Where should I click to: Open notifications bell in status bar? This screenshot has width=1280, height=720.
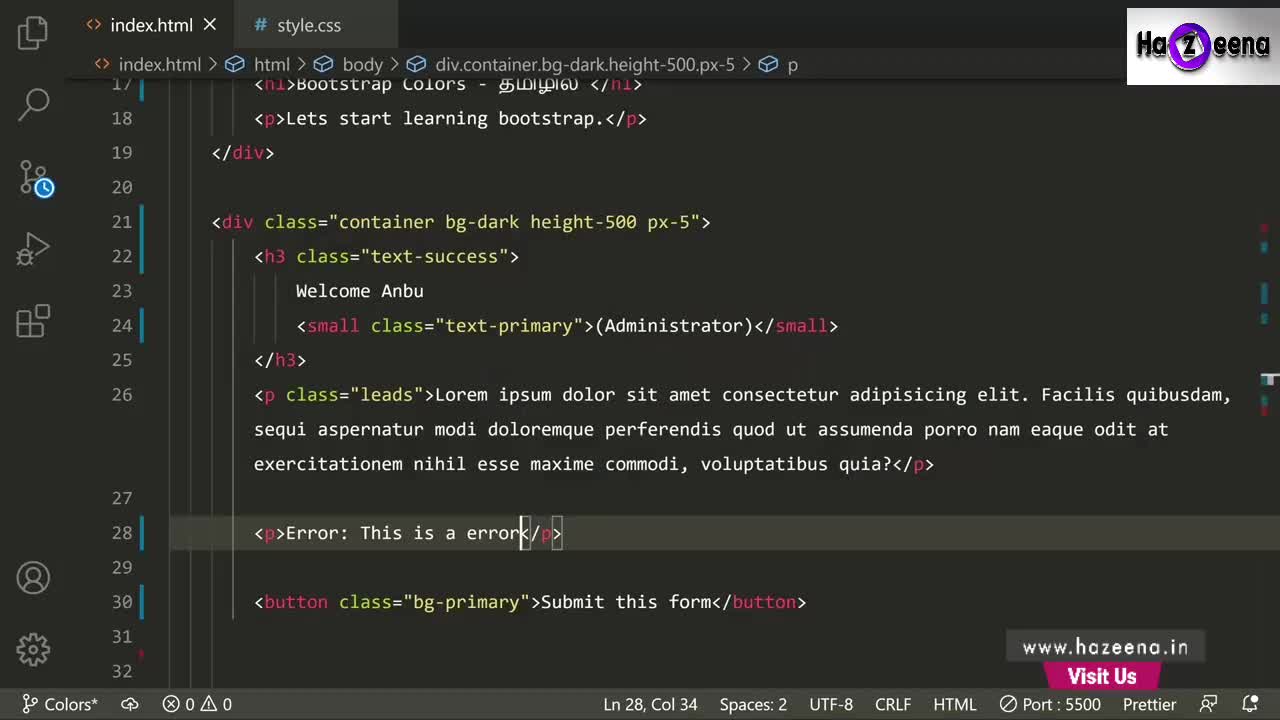1250,704
